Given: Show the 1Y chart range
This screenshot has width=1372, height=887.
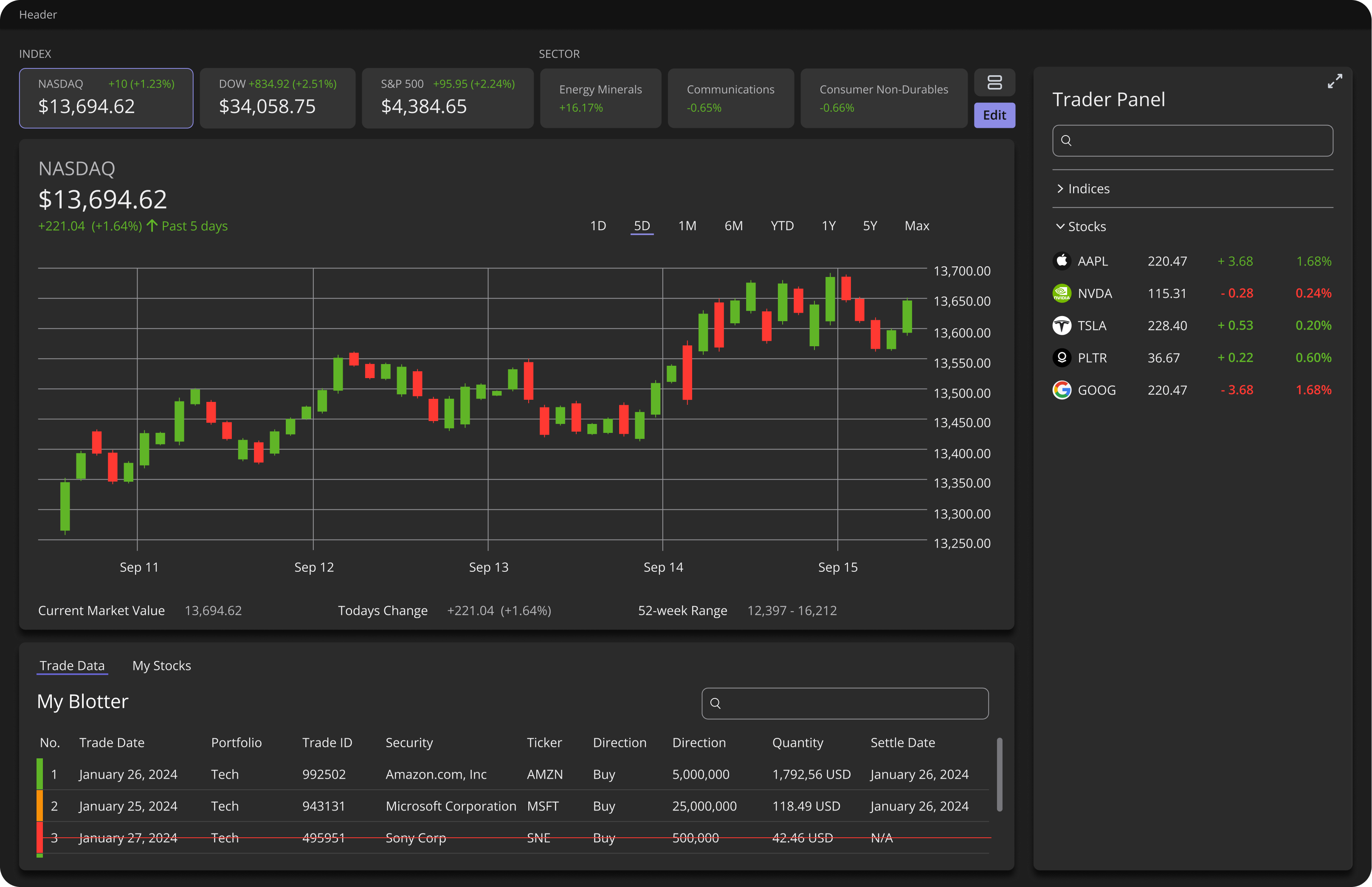Looking at the screenshot, I should pyautogui.click(x=828, y=226).
